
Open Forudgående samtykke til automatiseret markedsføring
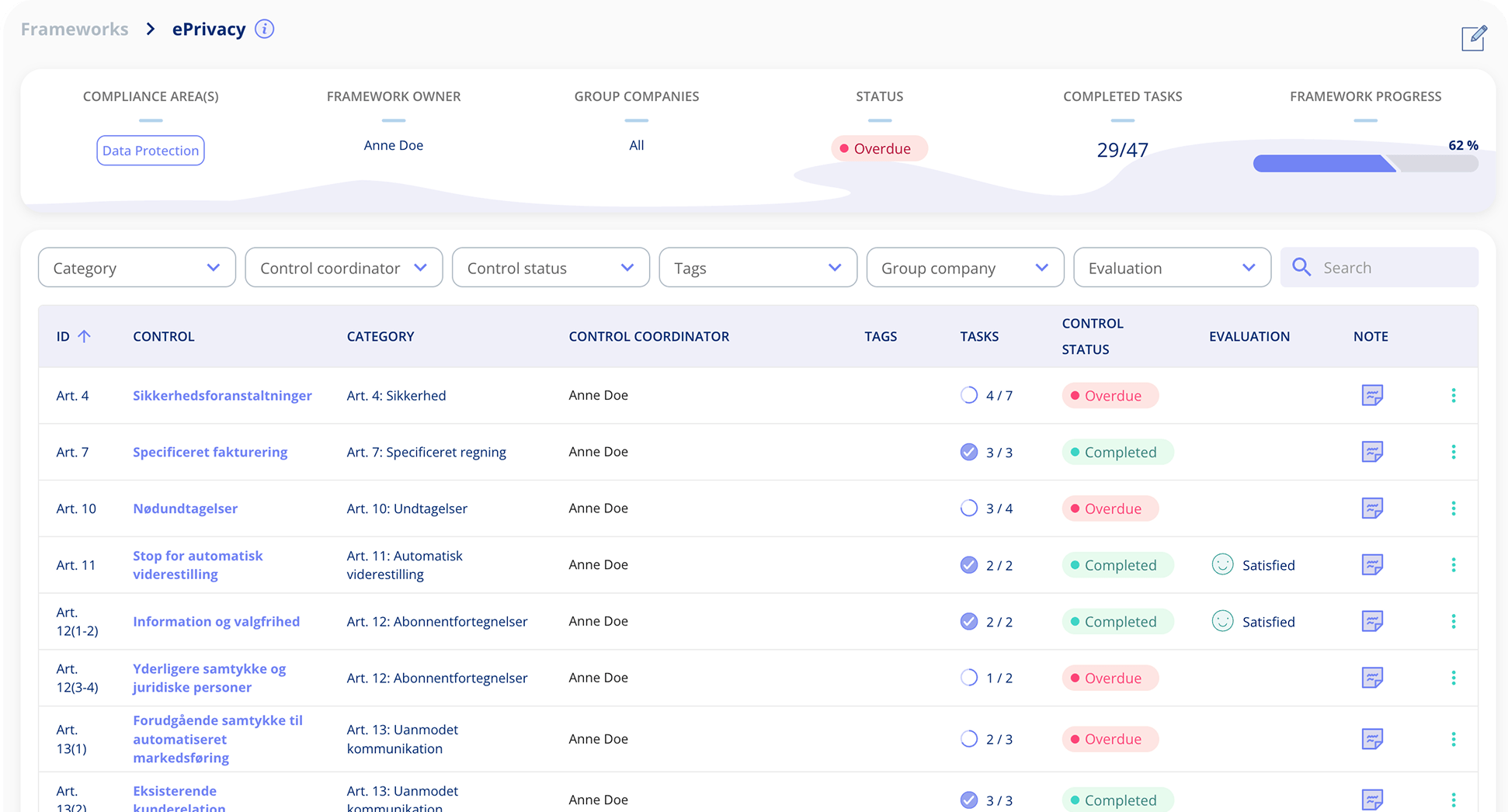point(217,739)
